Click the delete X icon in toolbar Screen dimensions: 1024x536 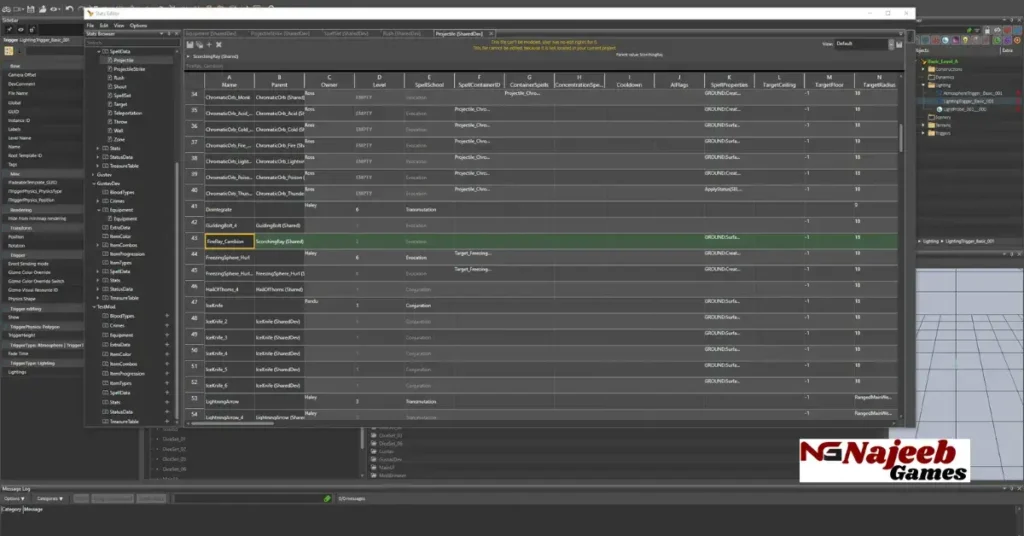(219, 45)
